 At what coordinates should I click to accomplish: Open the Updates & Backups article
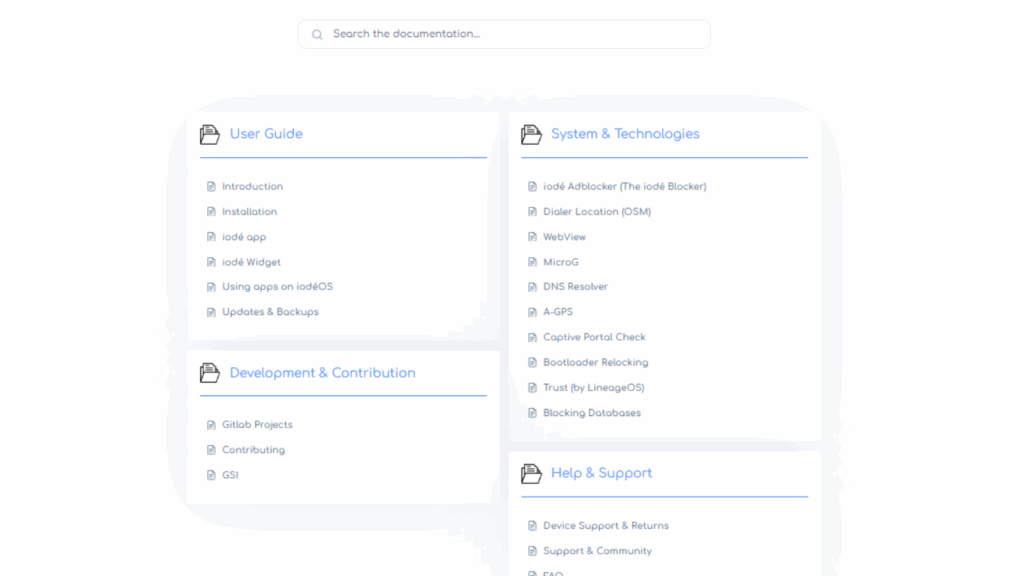[x=270, y=312]
